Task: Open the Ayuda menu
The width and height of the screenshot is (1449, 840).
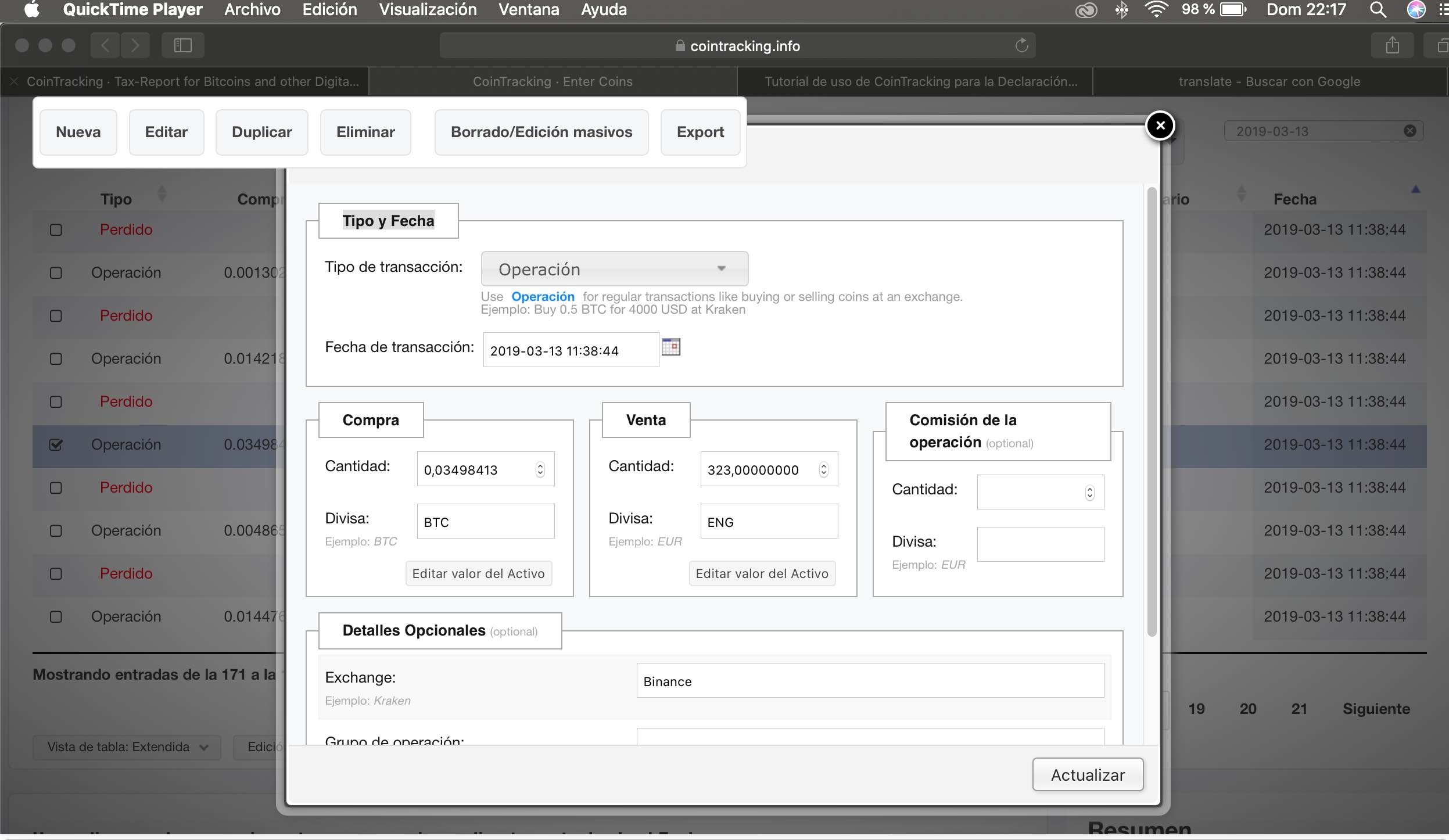Action: pos(604,10)
